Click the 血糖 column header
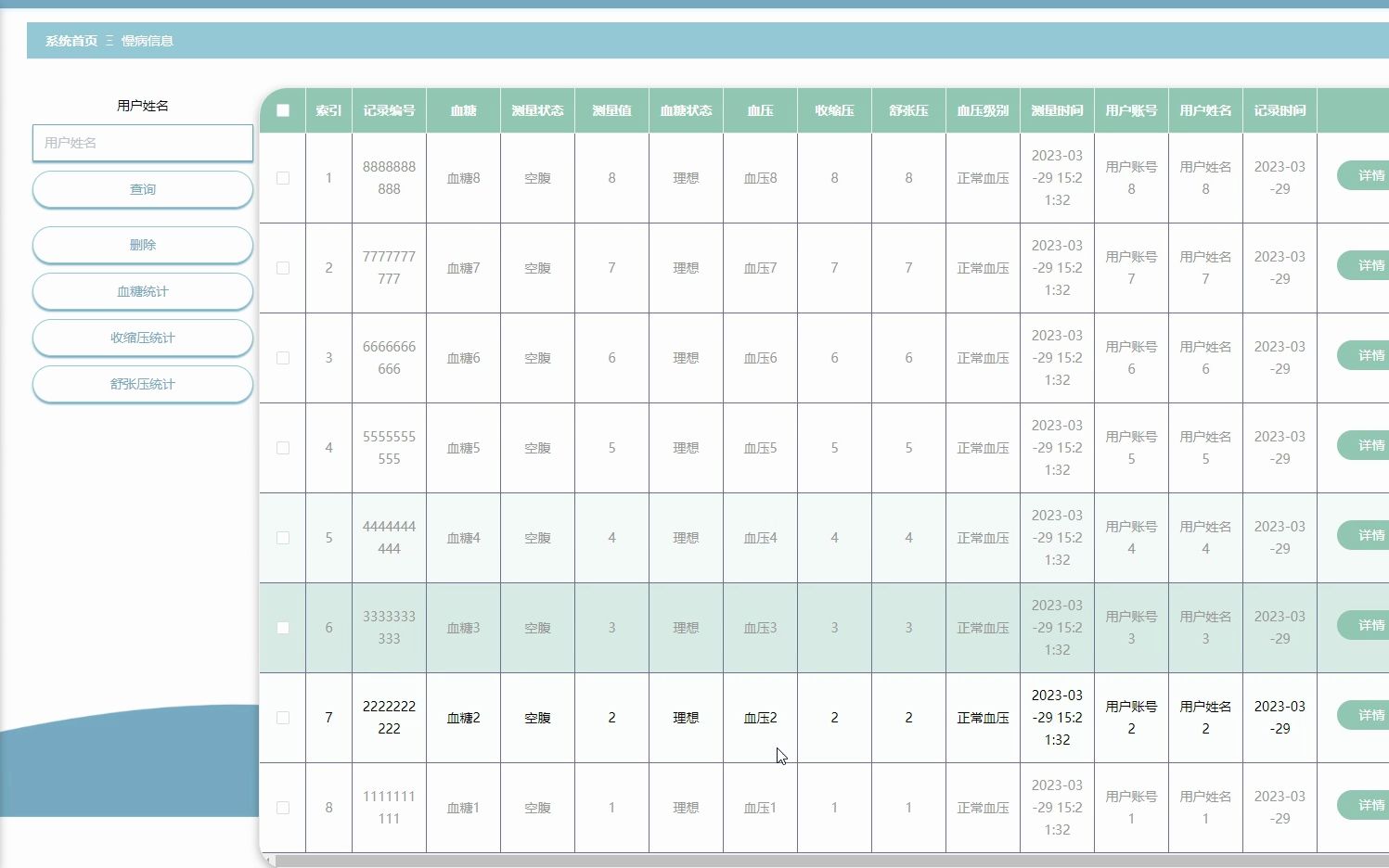1389x868 pixels. click(x=463, y=110)
